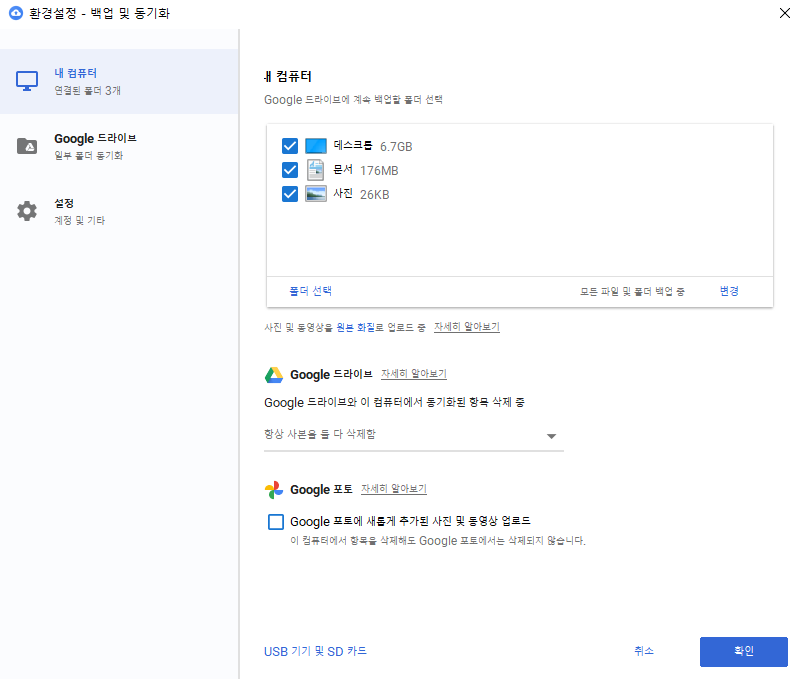
Task: Open the 설정 sidebar tab
Action: [x=119, y=211]
